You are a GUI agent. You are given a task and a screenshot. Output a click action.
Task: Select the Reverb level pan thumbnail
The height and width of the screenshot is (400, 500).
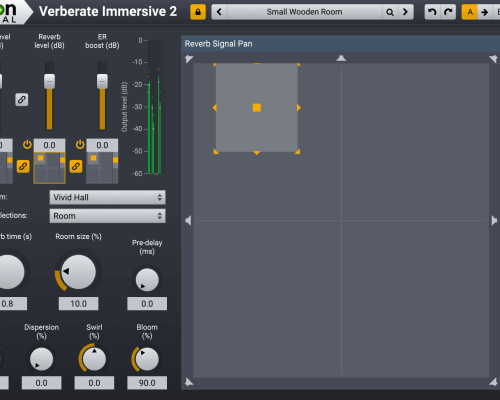[x=49, y=168]
